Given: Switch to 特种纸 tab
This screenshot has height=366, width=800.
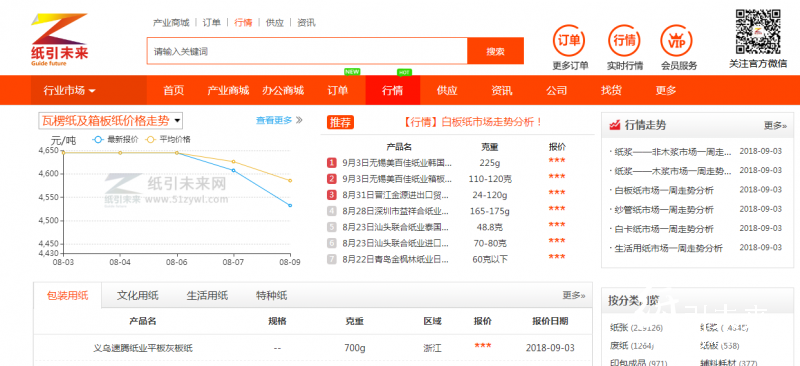Looking at the screenshot, I should 271,296.
